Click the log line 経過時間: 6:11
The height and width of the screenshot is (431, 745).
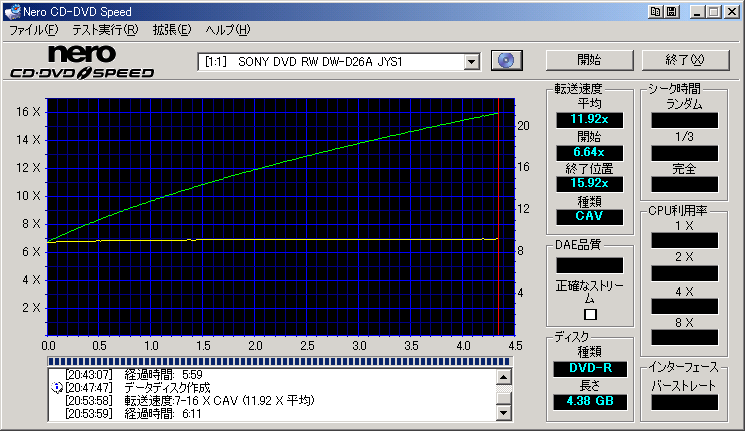tap(163, 413)
